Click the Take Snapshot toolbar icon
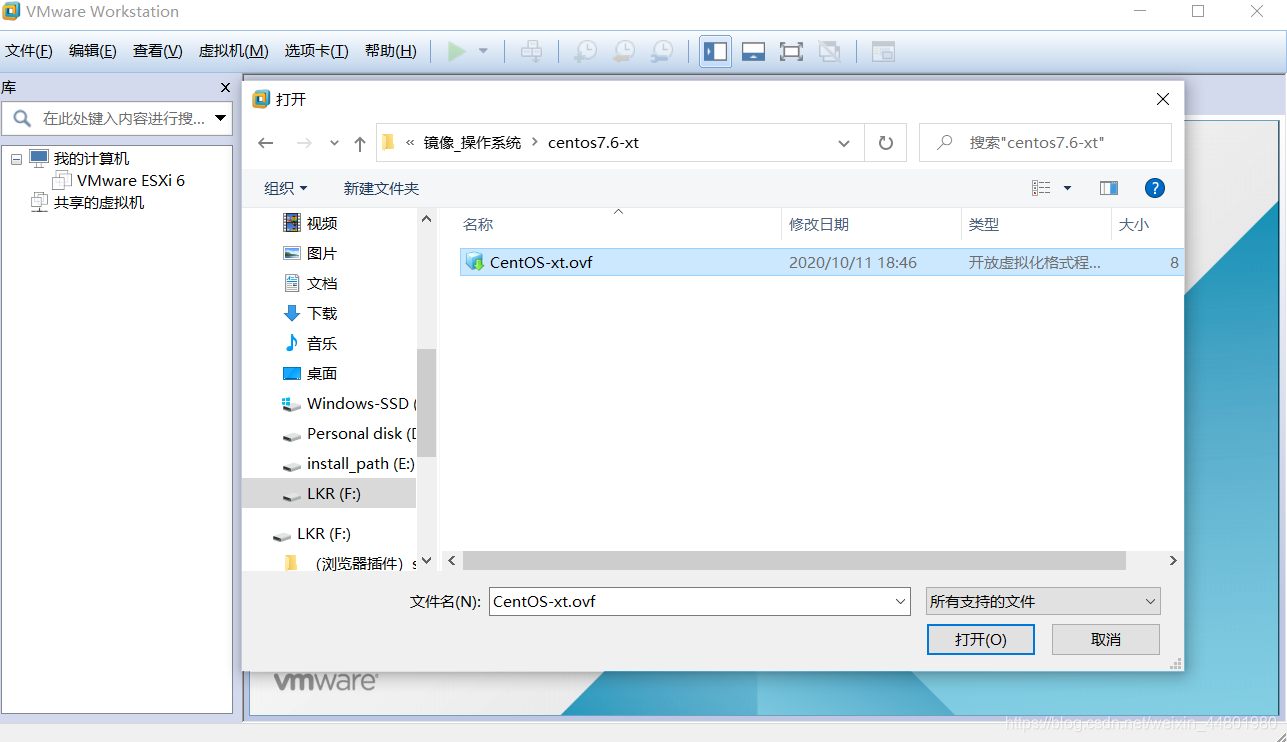 (x=585, y=51)
